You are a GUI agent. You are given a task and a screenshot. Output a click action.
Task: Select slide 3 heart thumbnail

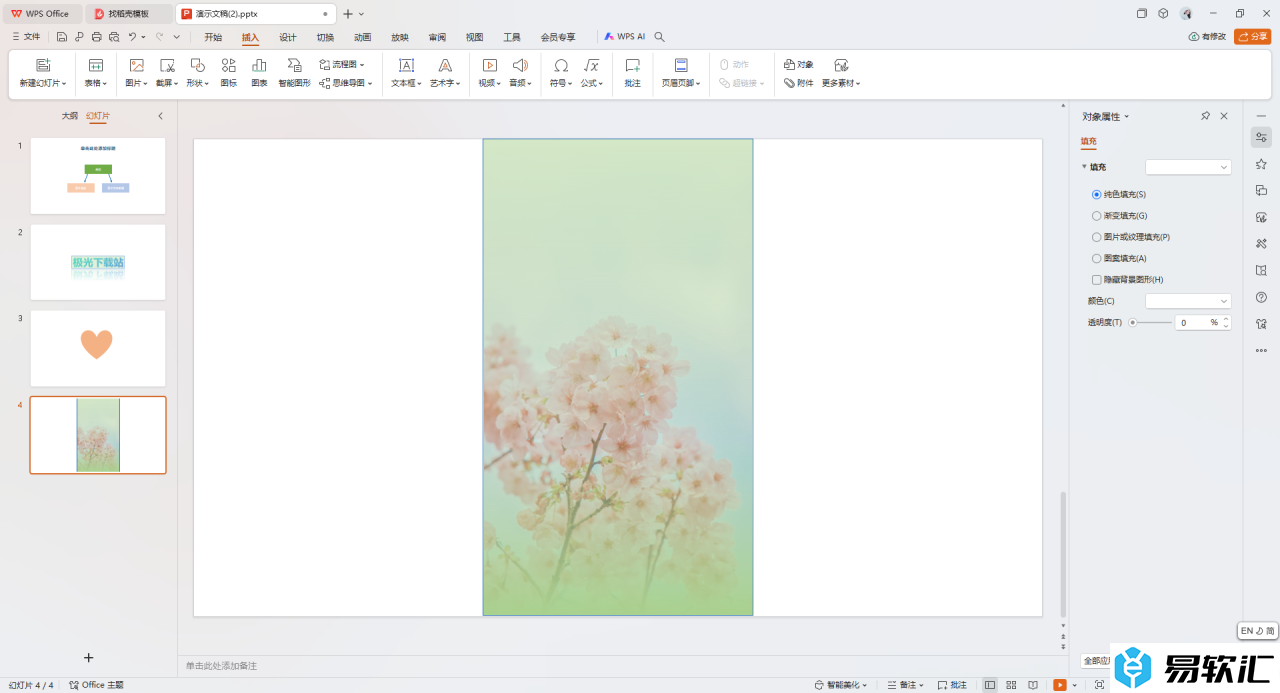click(98, 348)
